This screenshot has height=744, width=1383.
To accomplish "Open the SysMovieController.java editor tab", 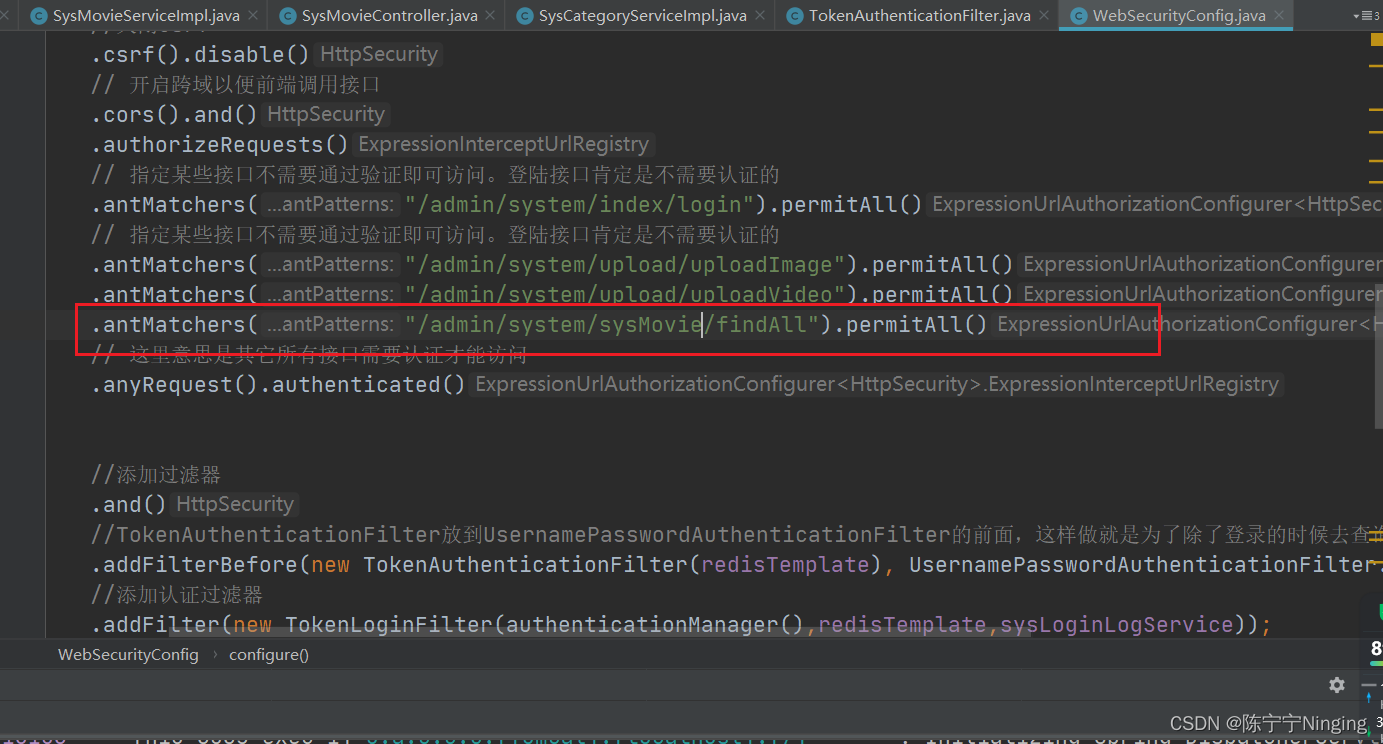I will coord(389,16).
